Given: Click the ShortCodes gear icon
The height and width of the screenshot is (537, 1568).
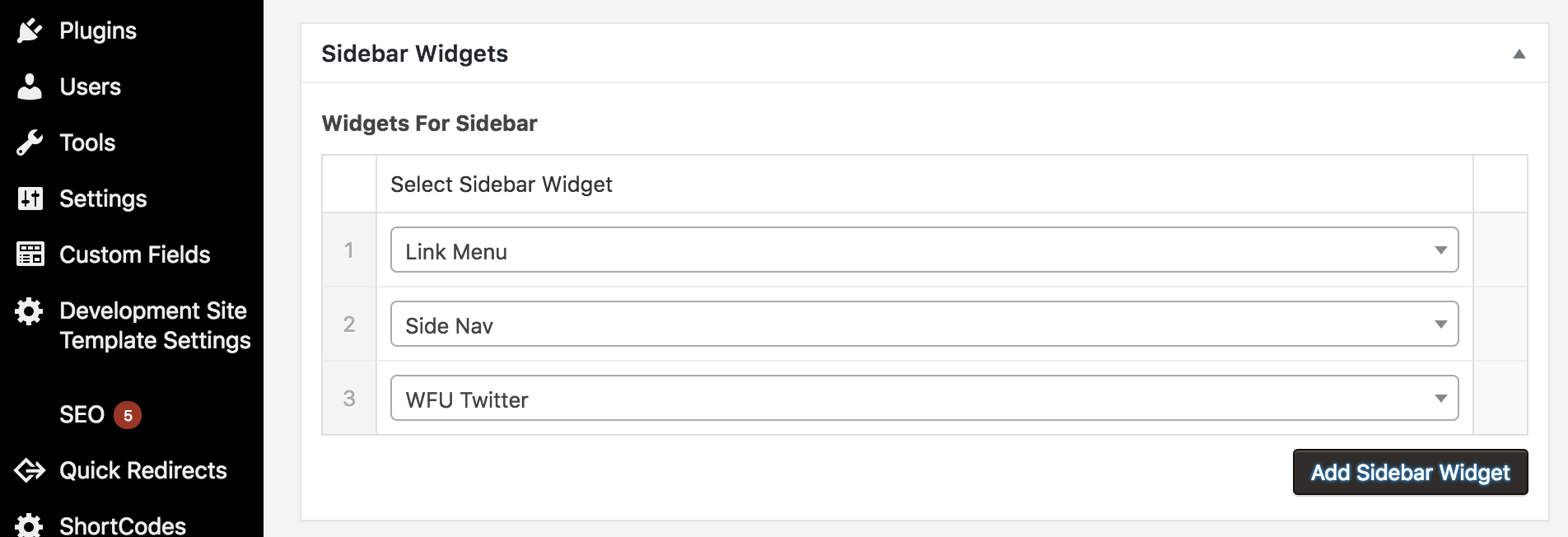Looking at the screenshot, I should 30,525.
